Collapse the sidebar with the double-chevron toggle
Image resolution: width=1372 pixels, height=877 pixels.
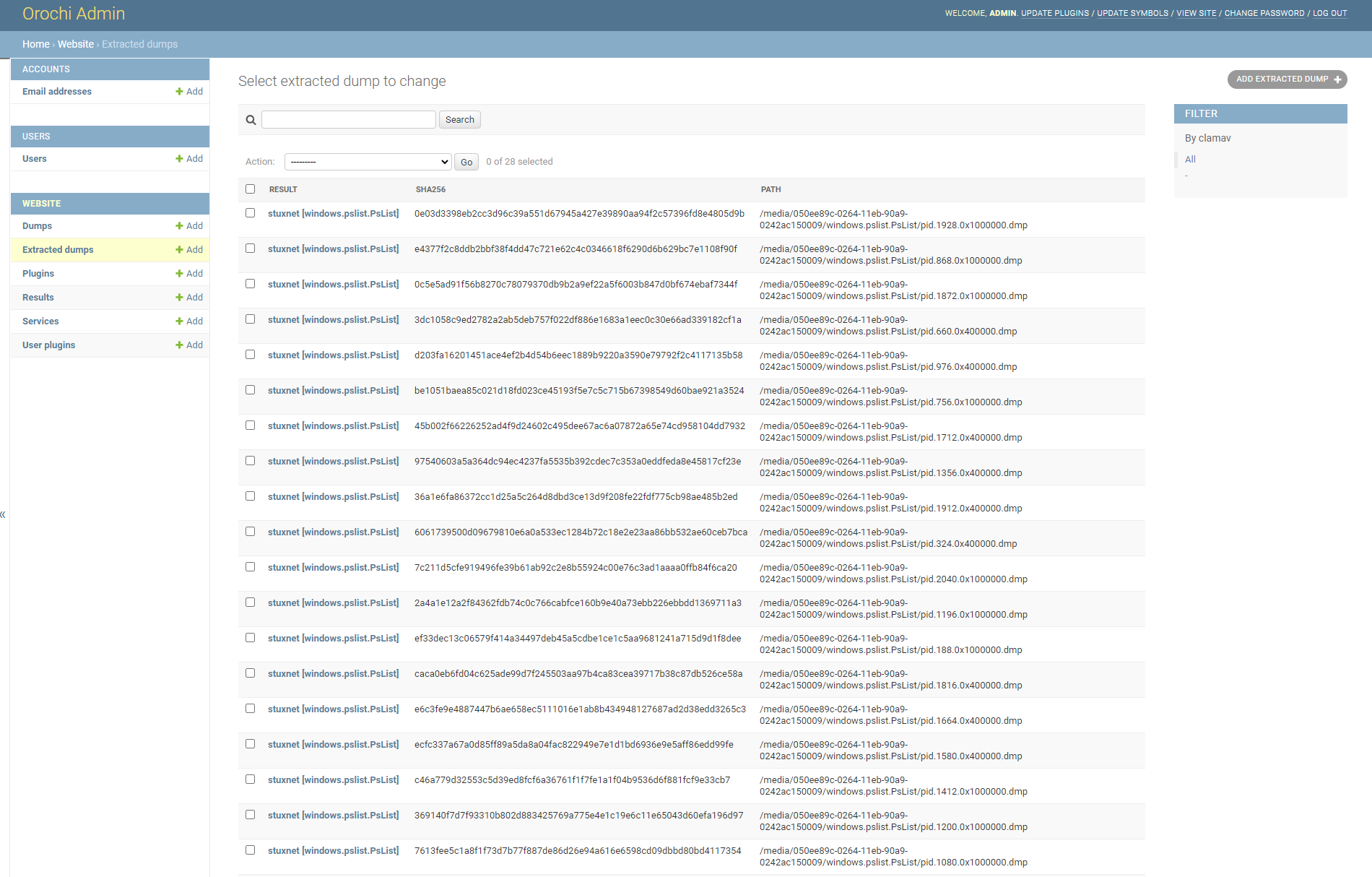pyautogui.click(x=3, y=514)
